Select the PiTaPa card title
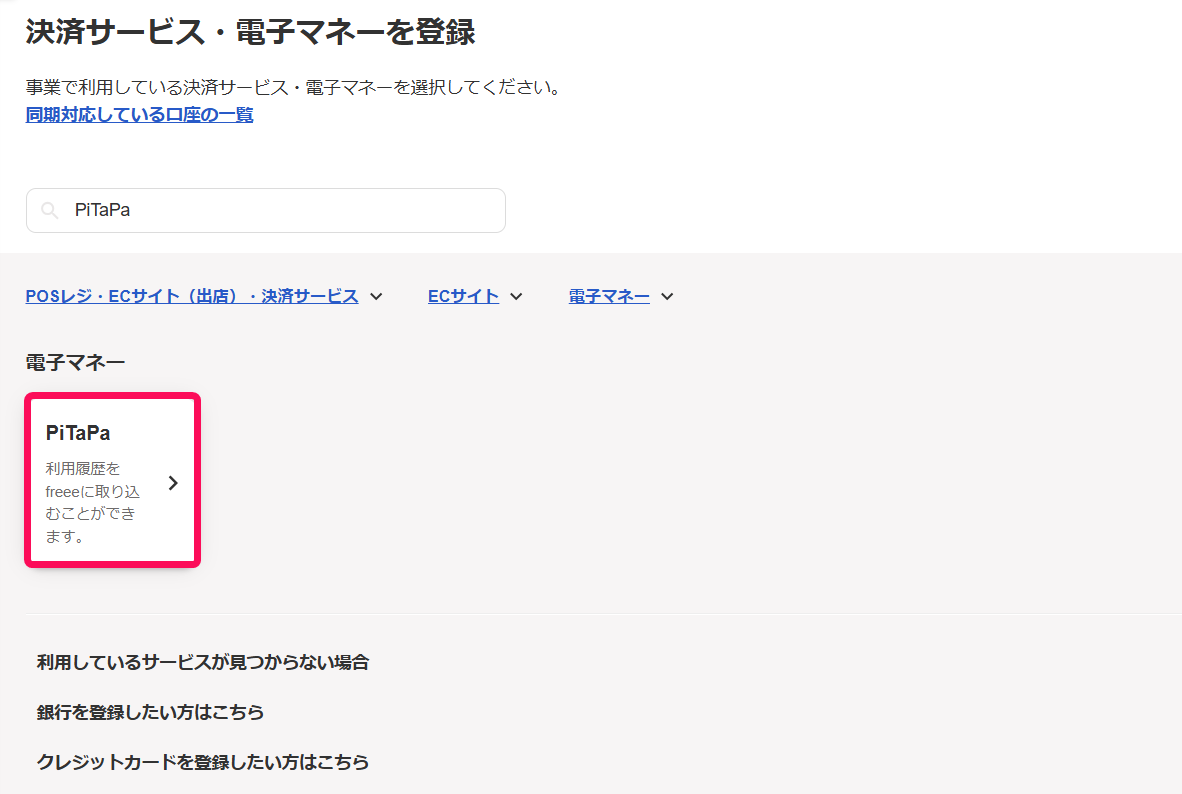 [78, 433]
